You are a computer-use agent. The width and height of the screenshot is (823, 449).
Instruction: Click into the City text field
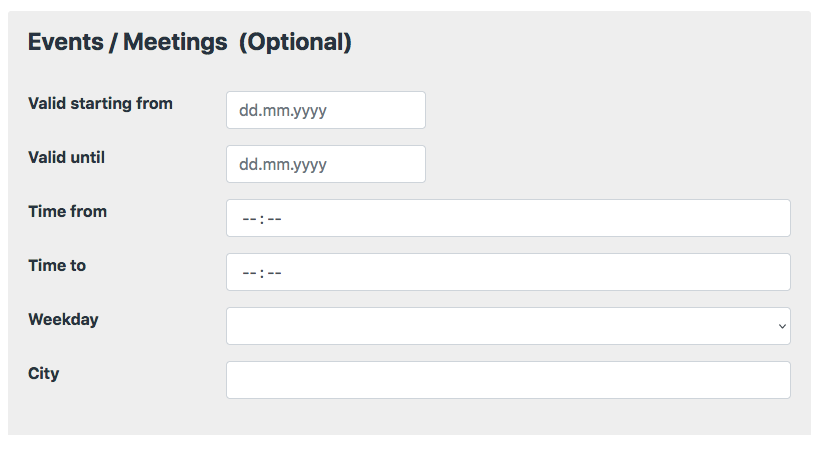click(508, 380)
